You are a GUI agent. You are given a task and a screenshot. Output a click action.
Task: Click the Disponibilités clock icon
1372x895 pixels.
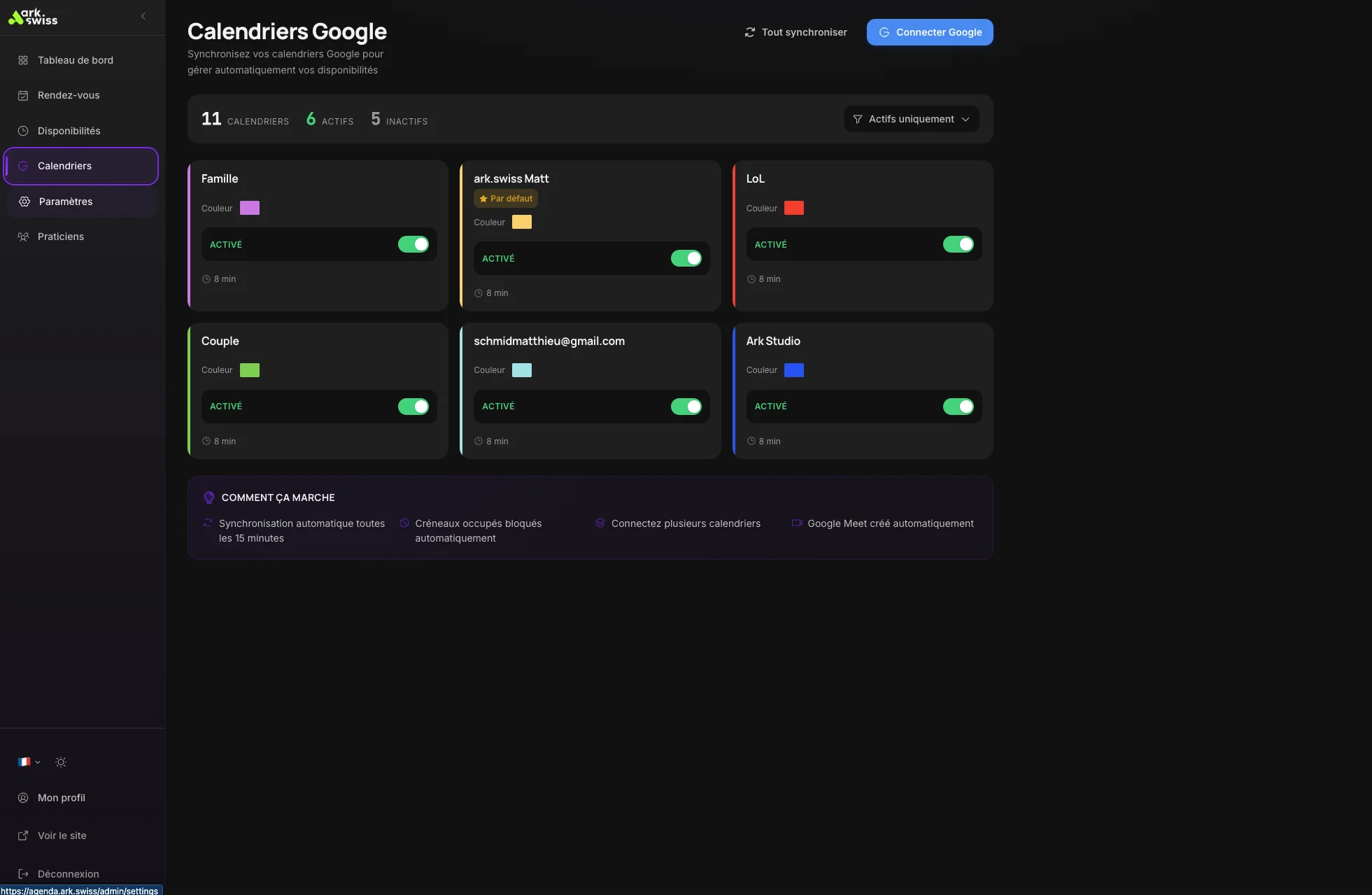pos(24,130)
